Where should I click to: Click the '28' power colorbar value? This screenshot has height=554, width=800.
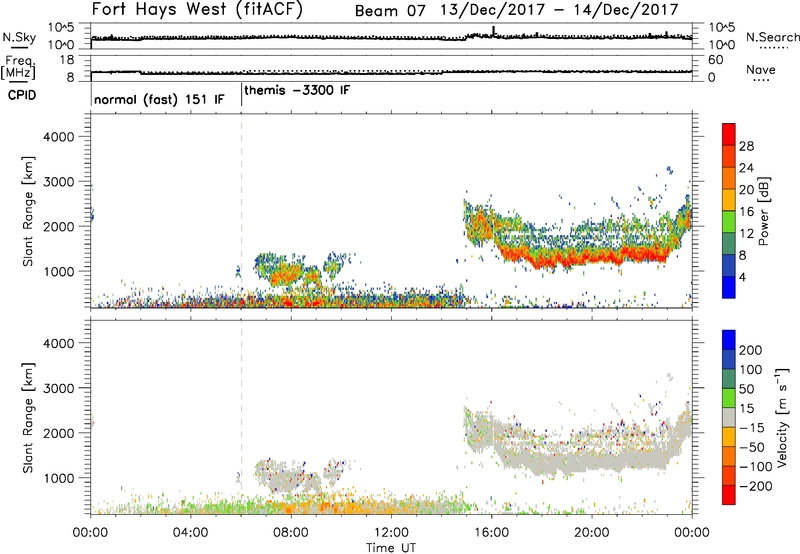coord(746,146)
